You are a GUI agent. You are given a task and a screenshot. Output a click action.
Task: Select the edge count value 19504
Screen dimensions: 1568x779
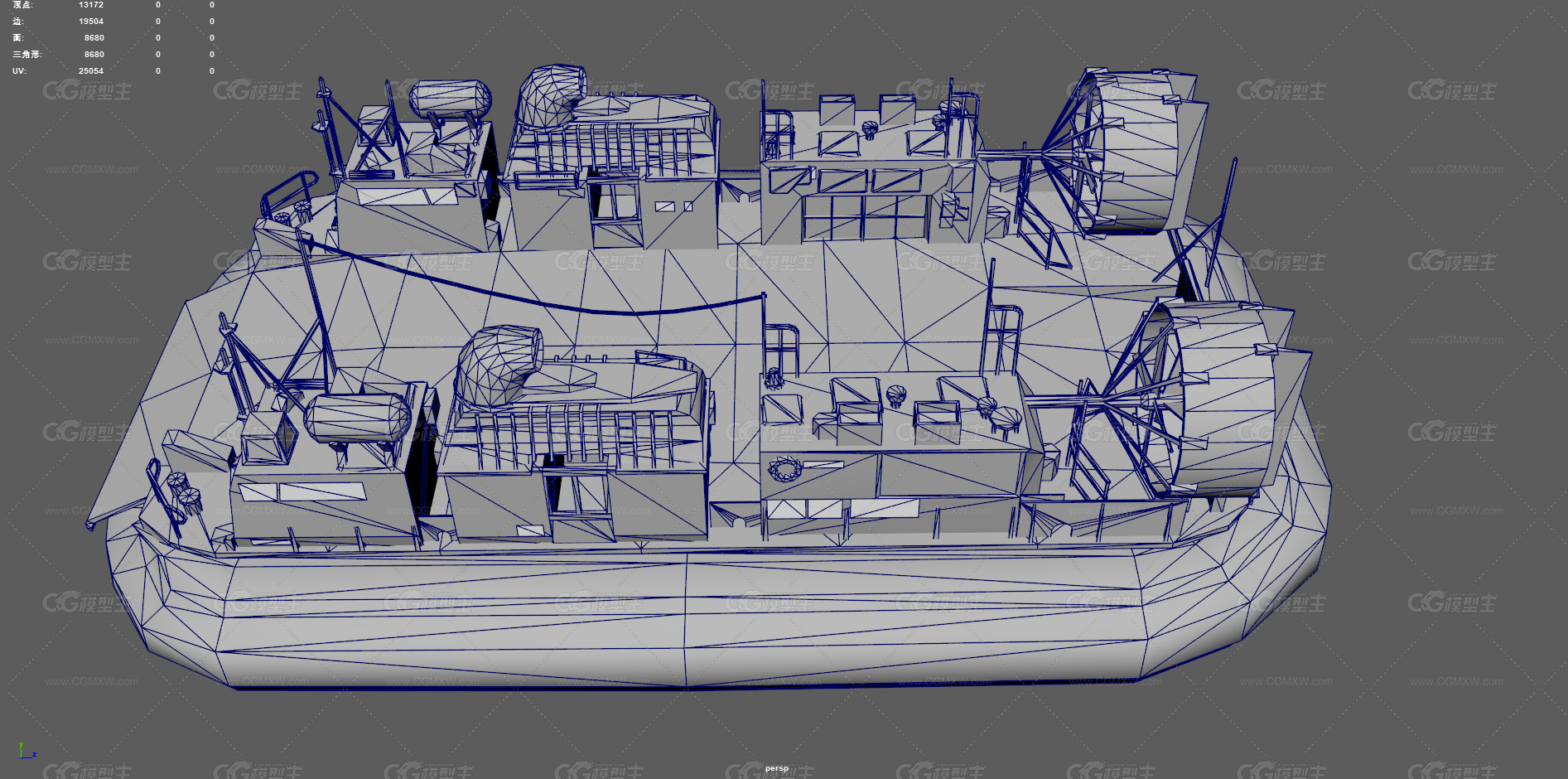(x=91, y=22)
